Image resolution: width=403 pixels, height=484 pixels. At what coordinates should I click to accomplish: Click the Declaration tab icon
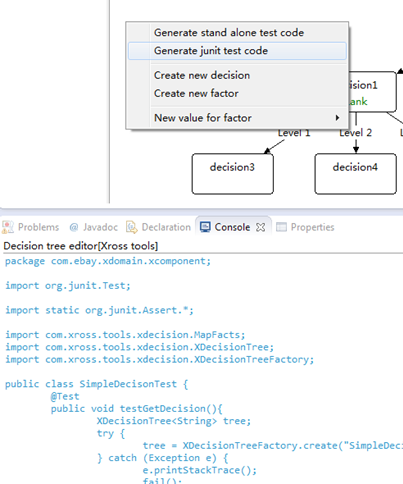point(132,227)
